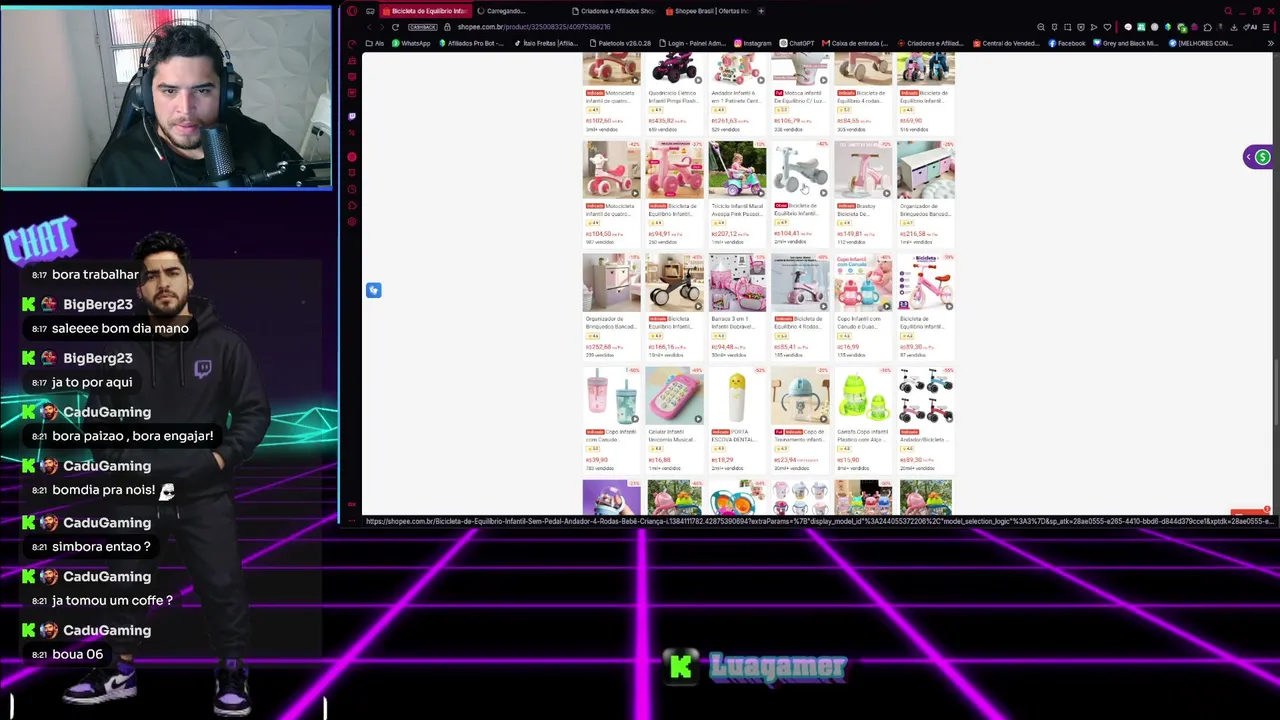Image resolution: width=1280 pixels, height=720 pixels.
Task: Open the WhatsApp bookmark
Action: (411, 43)
